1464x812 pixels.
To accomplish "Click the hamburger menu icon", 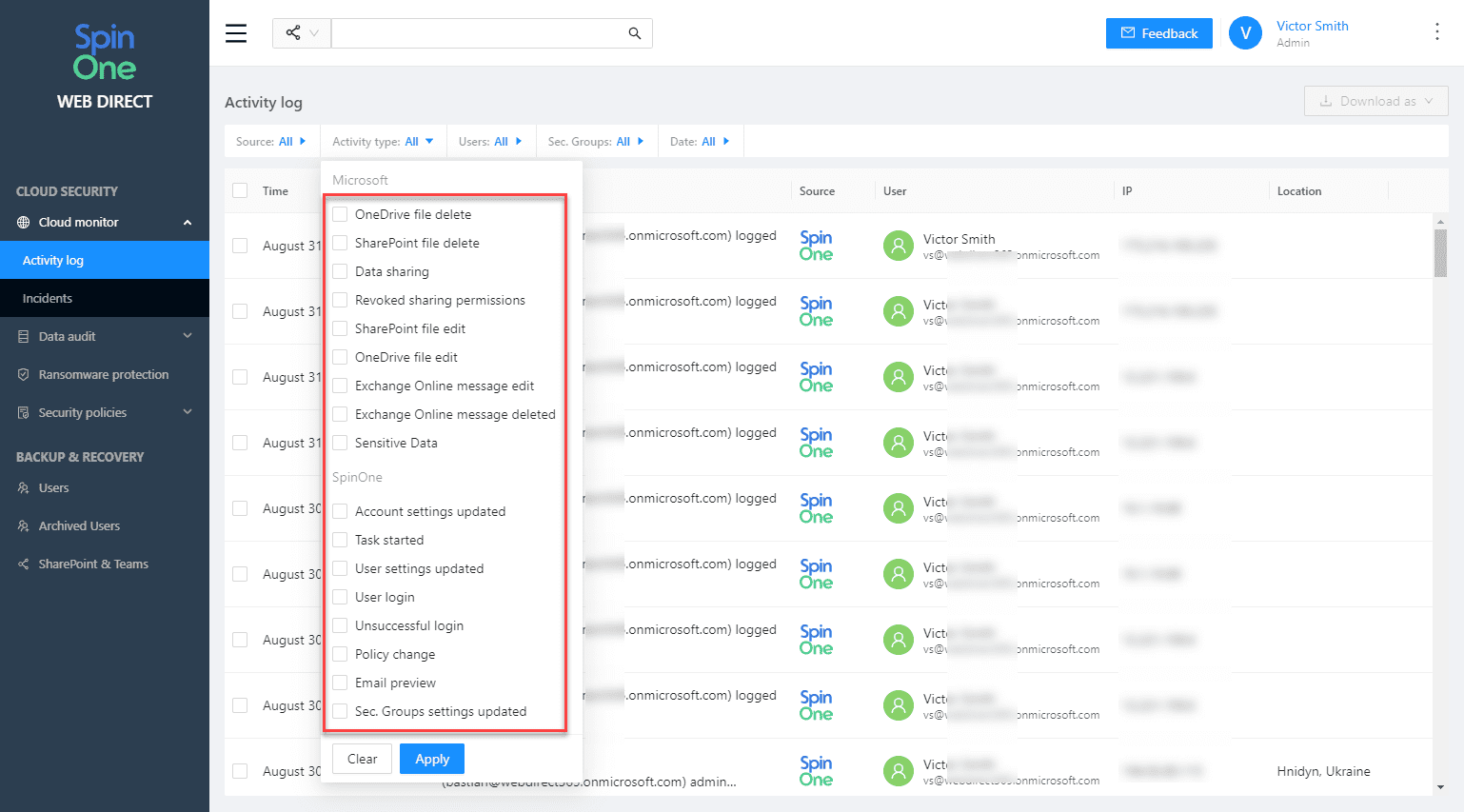I will tap(236, 33).
